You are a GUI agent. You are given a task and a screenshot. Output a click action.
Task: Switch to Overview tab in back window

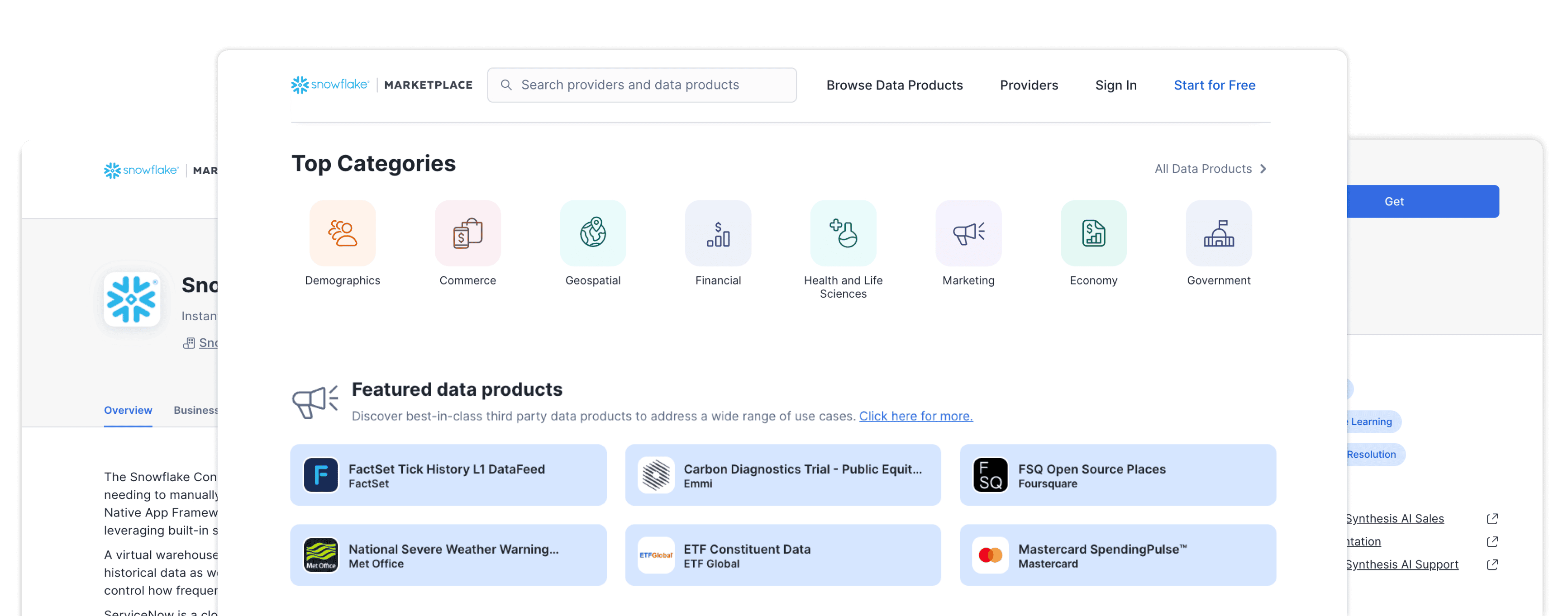(128, 410)
